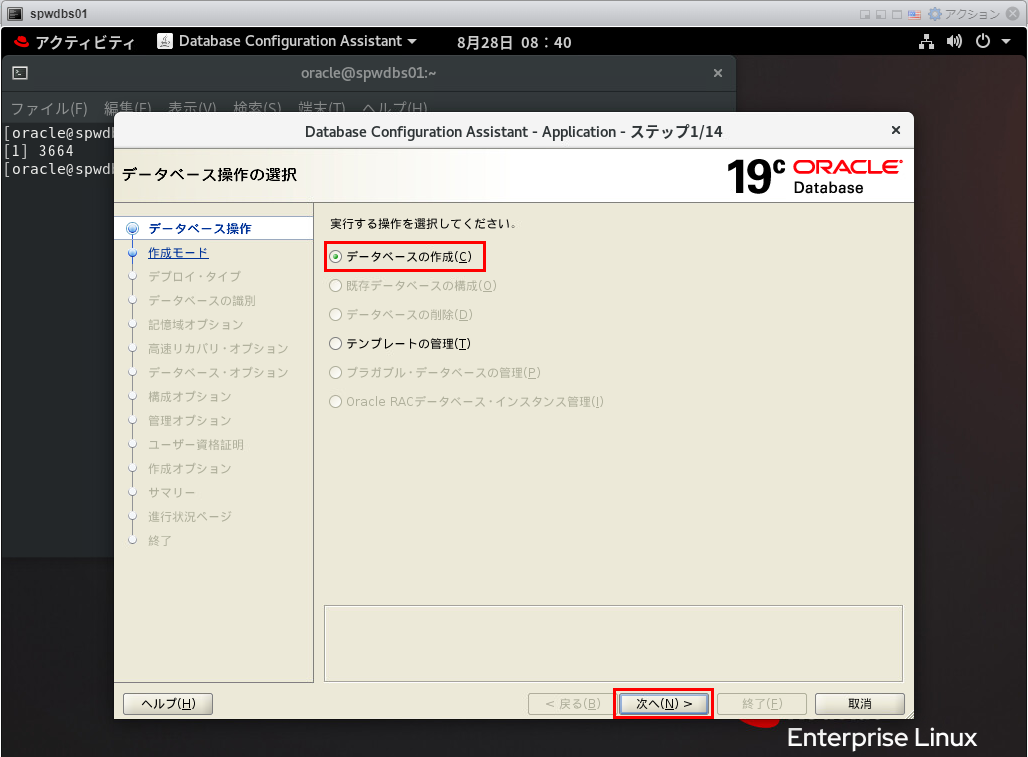Click the データベース操作 step circle icon
The width and height of the screenshot is (1028, 757).
click(x=132, y=228)
